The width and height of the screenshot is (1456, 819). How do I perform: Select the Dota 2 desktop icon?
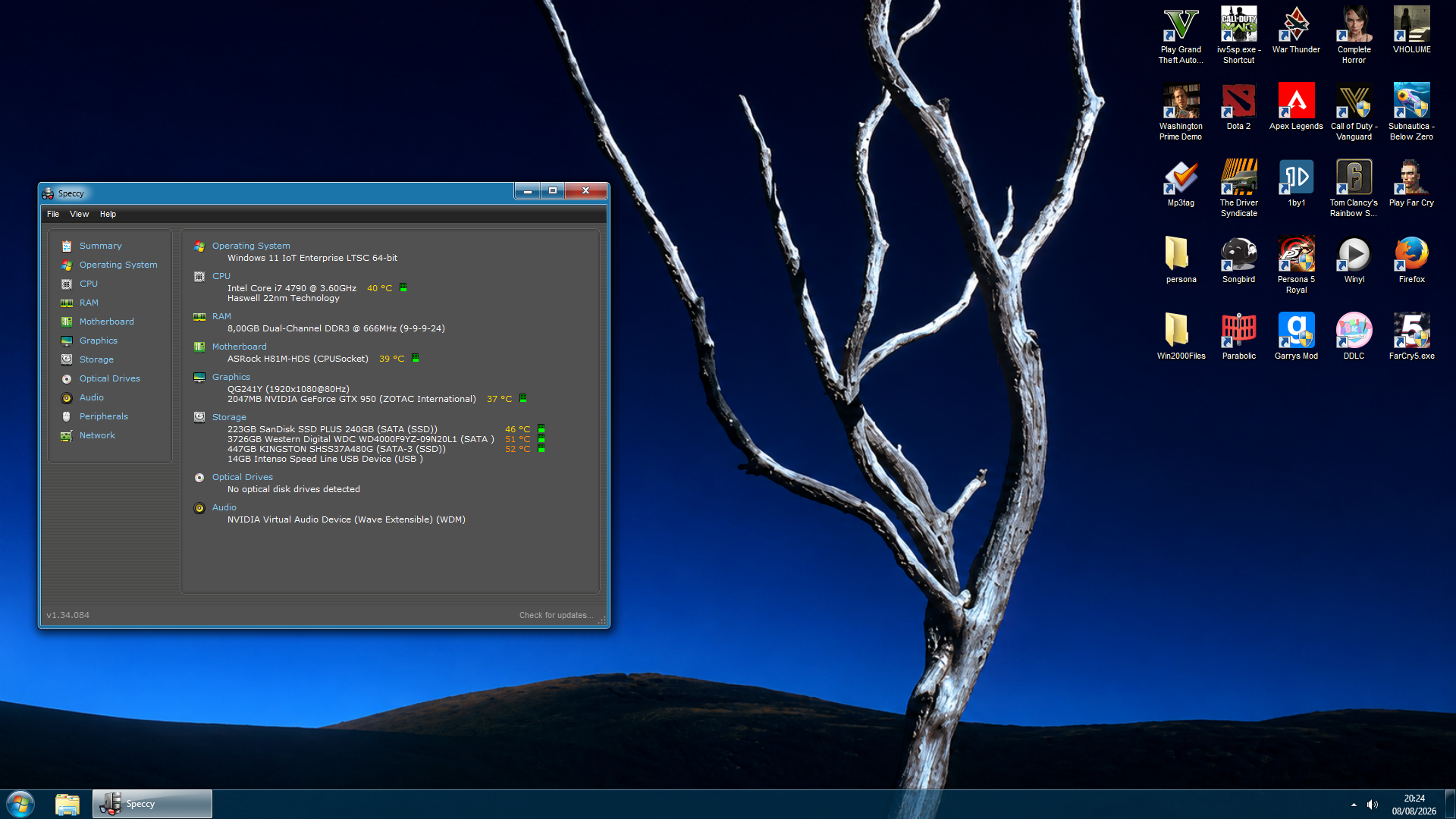pyautogui.click(x=1238, y=107)
